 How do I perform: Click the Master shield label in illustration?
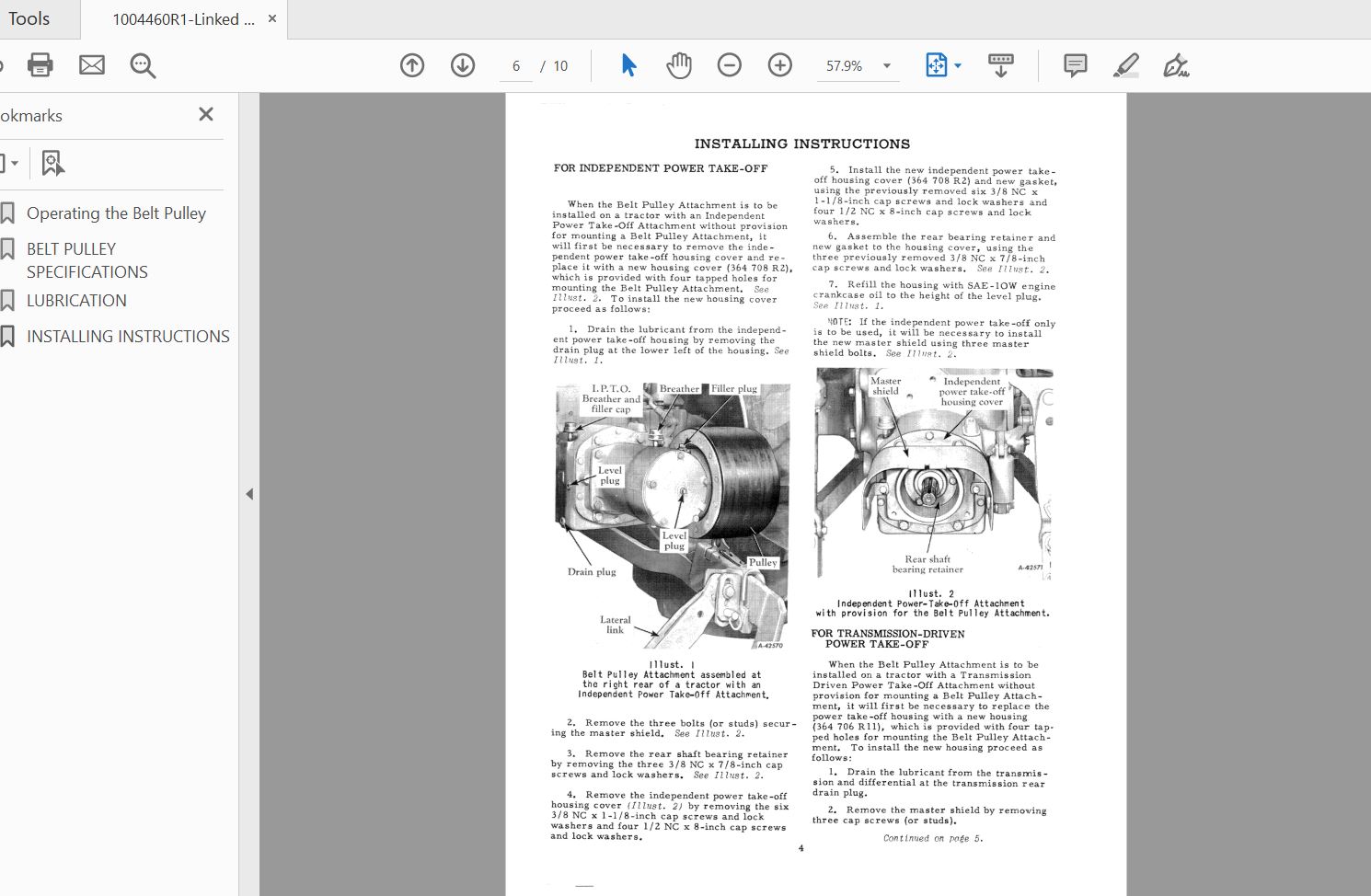click(x=885, y=385)
